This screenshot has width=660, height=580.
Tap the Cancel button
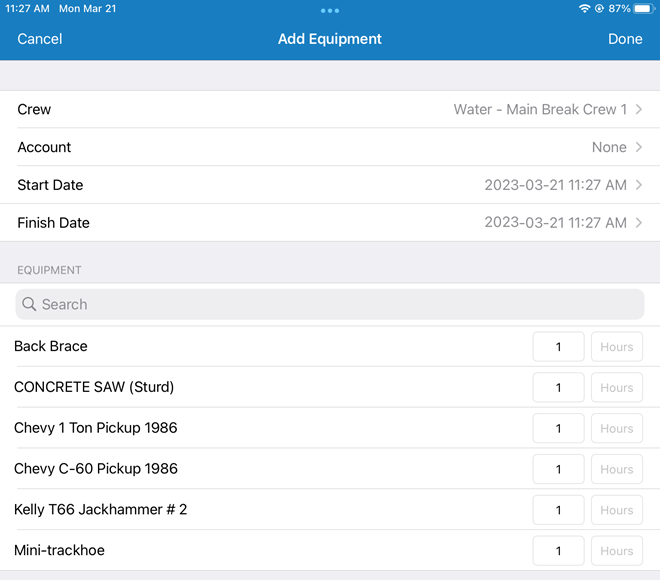pyautogui.click(x=40, y=39)
